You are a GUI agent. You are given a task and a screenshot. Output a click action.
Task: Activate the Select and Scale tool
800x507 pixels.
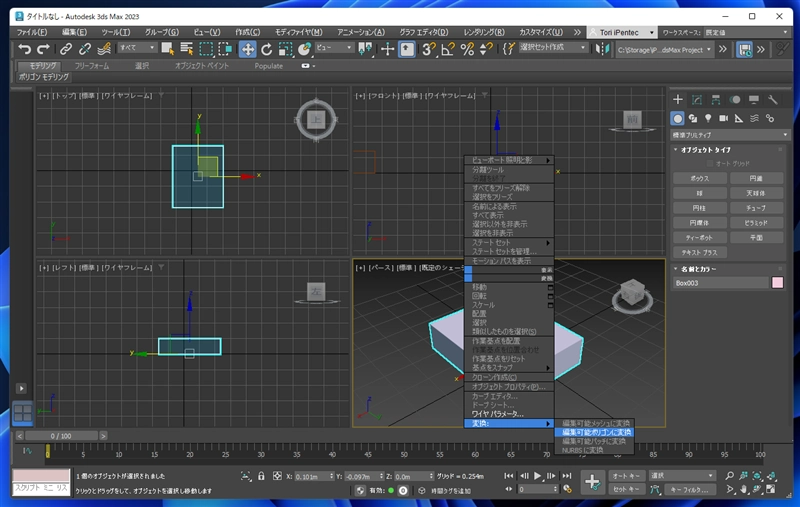coord(285,49)
